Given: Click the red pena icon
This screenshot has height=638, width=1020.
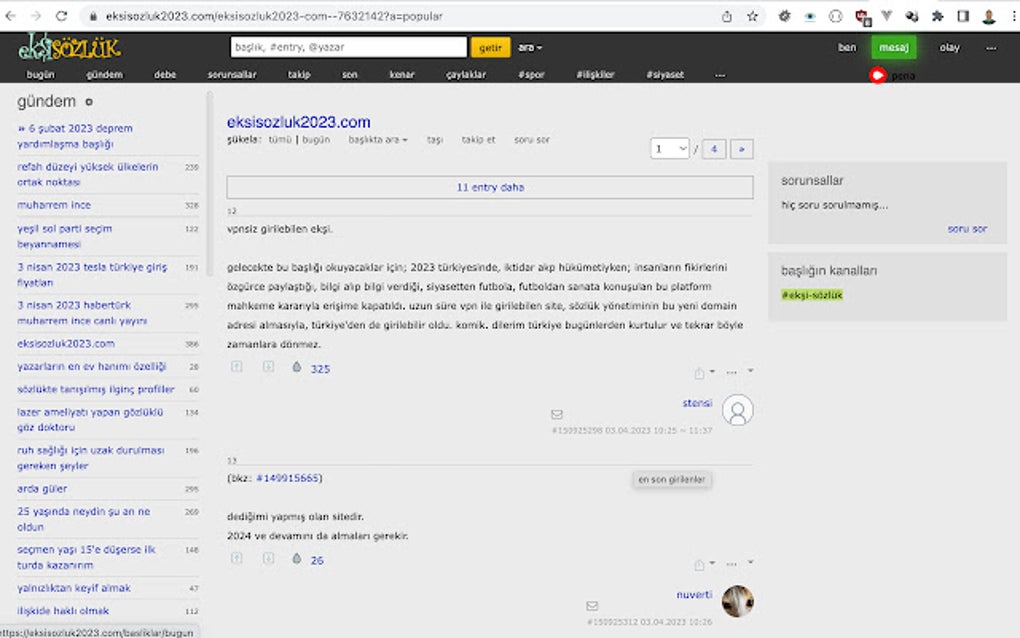Looking at the screenshot, I should coord(878,75).
